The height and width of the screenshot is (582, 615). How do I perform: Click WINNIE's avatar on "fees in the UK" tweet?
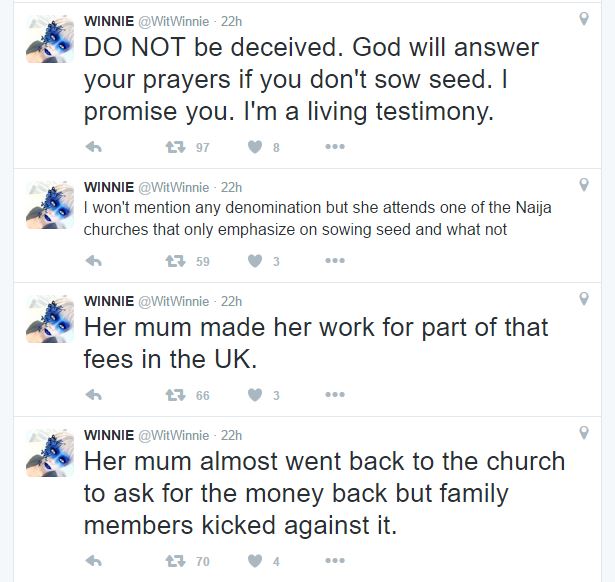pyautogui.click(x=49, y=318)
